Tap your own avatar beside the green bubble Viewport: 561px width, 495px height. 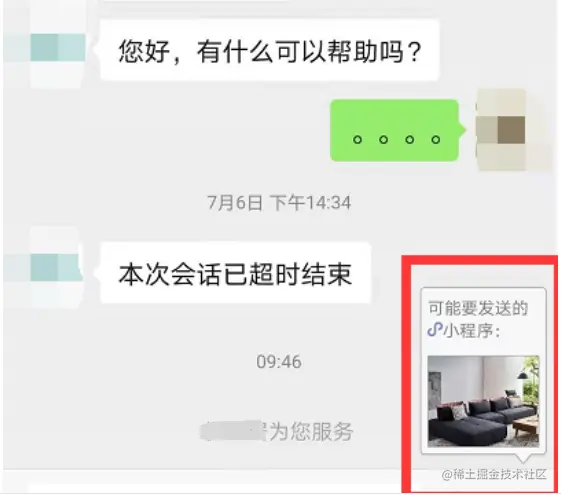click(501, 130)
